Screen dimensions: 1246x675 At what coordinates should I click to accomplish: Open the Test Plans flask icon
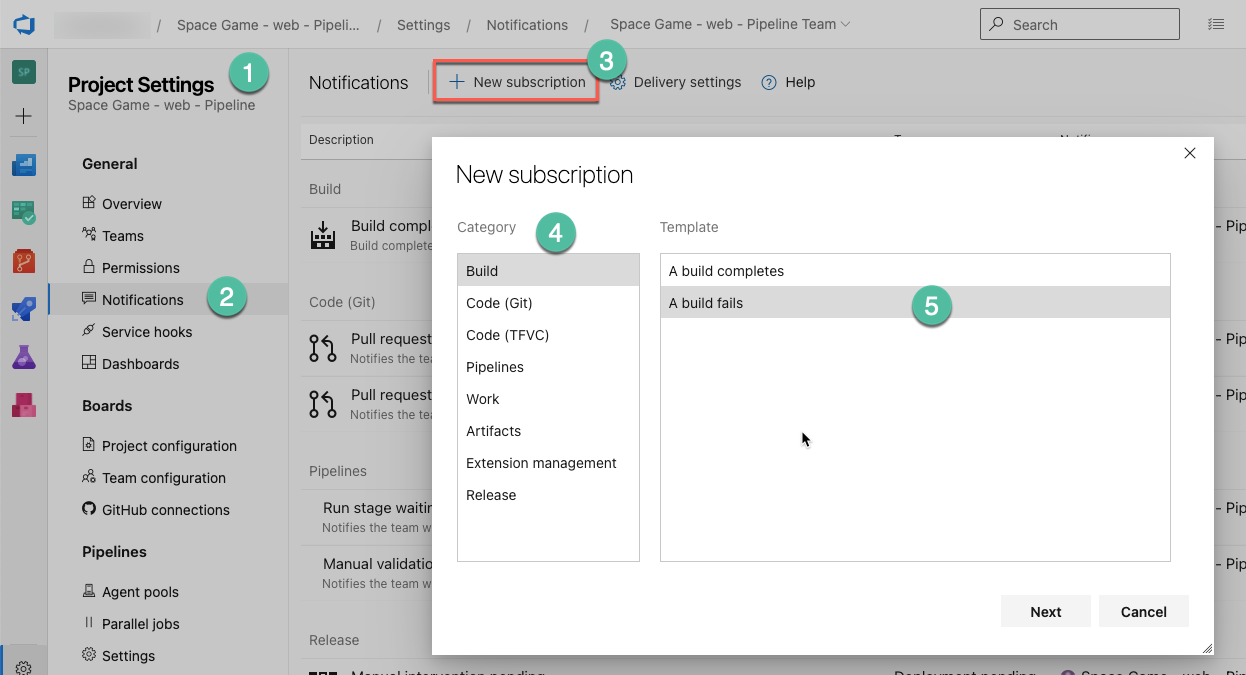pyautogui.click(x=24, y=357)
